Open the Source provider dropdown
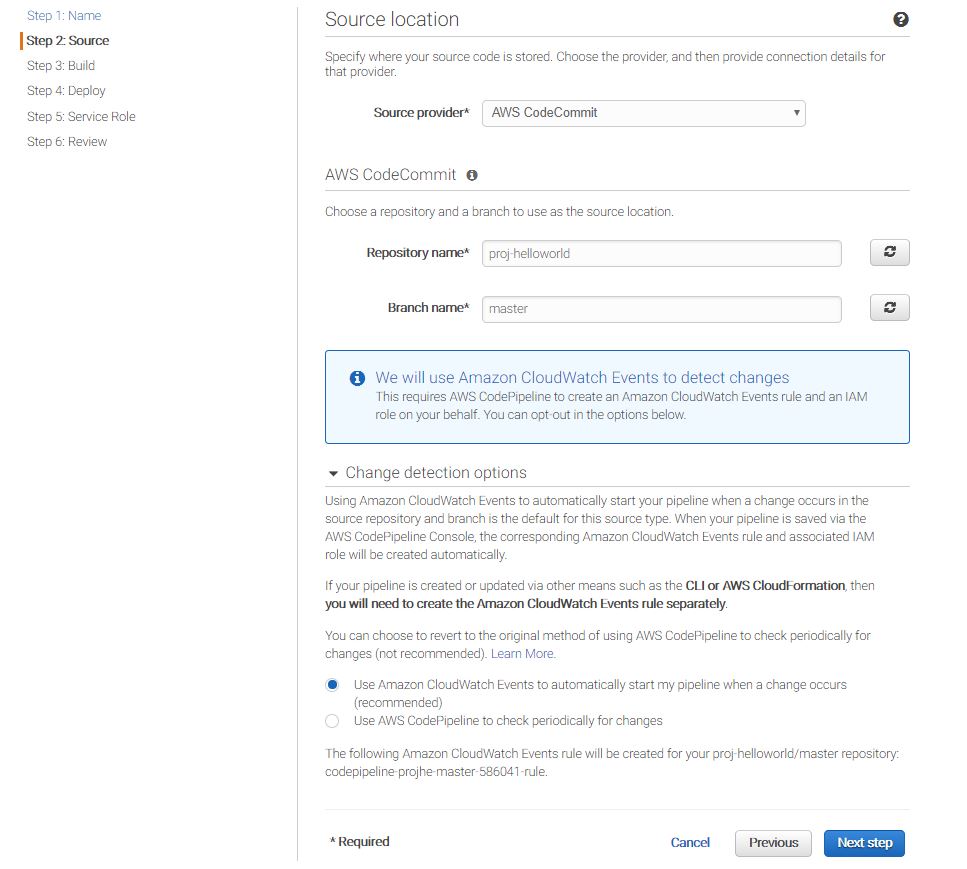 coord(643,113)
